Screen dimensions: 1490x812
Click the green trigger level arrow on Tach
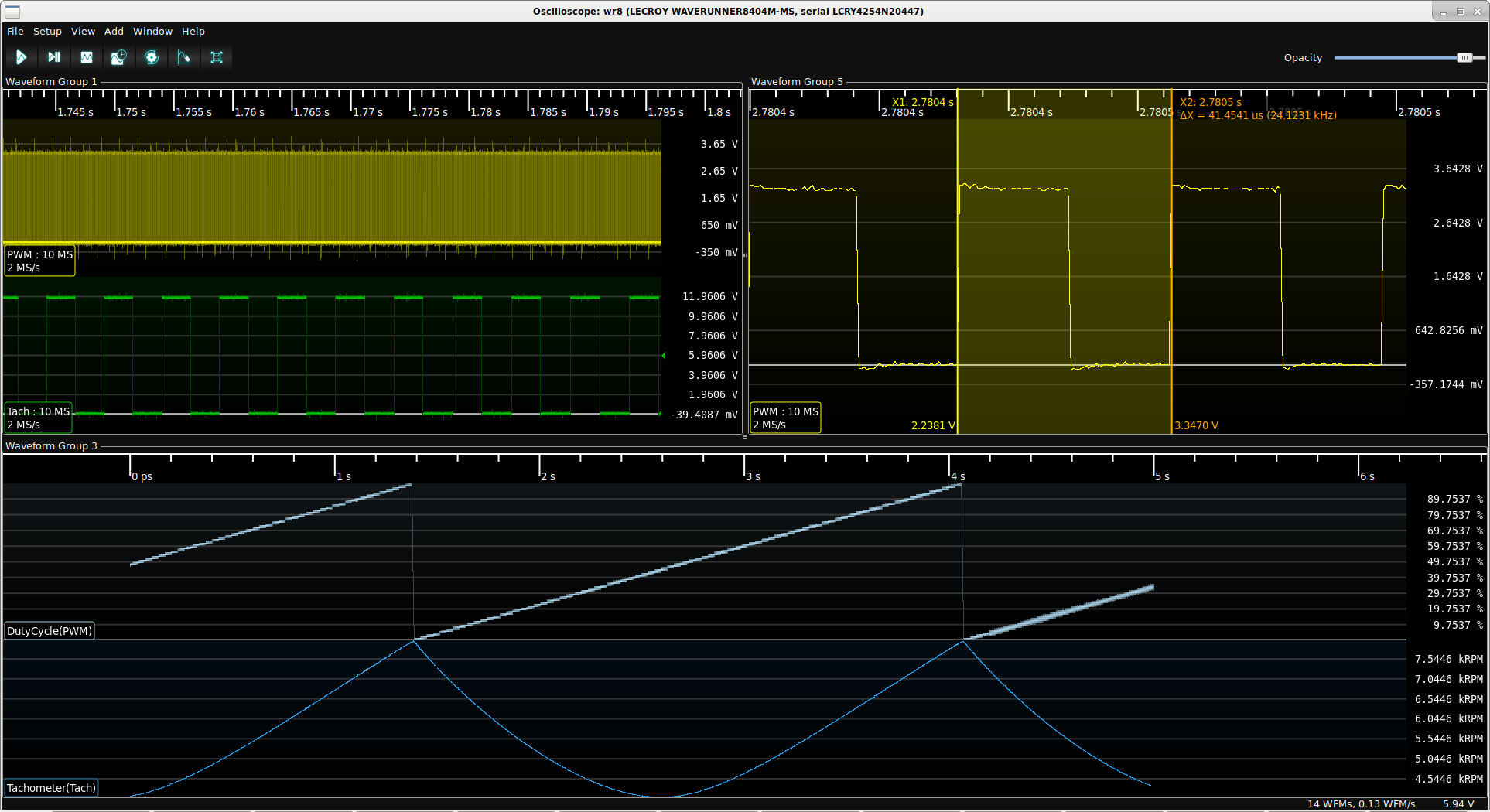[664, 356]
